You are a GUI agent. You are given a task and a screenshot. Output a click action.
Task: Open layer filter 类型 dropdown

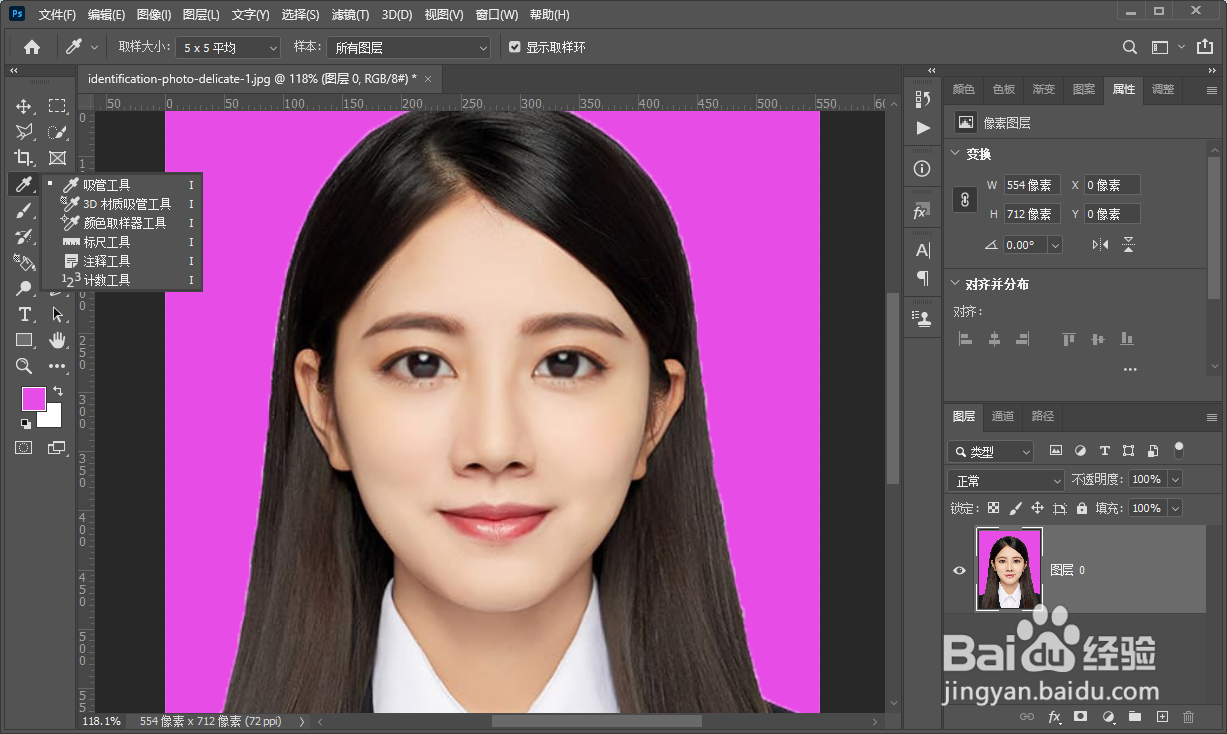pyautogui.click(x=991, y=452)
